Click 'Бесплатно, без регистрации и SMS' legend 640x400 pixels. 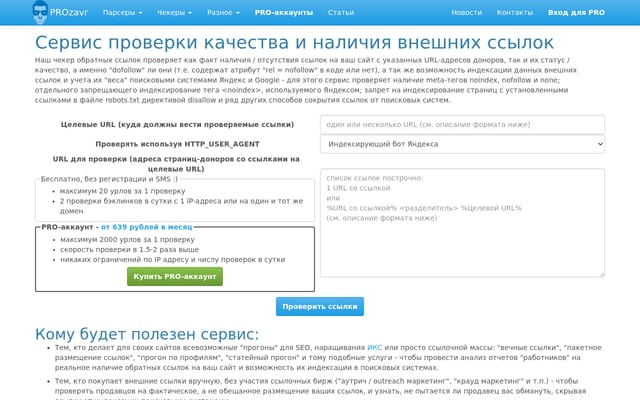[109, 179]
